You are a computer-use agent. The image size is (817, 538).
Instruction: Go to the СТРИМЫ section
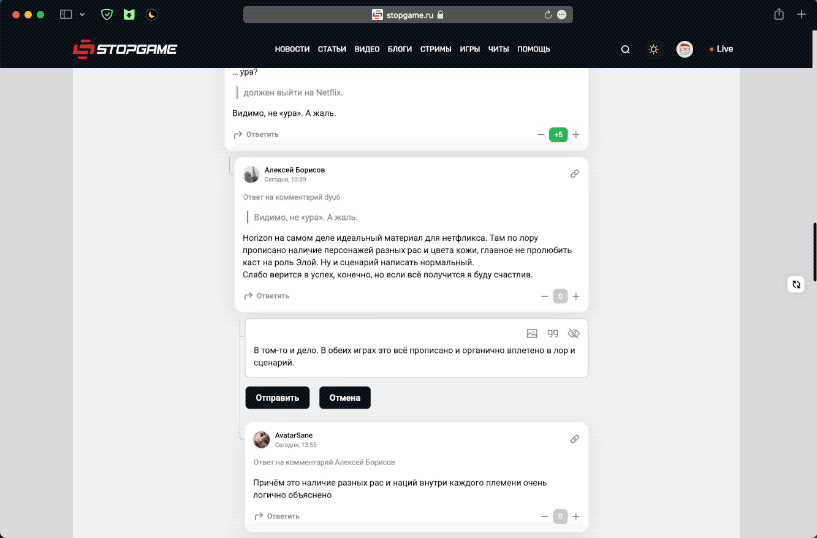click(436, 49)
